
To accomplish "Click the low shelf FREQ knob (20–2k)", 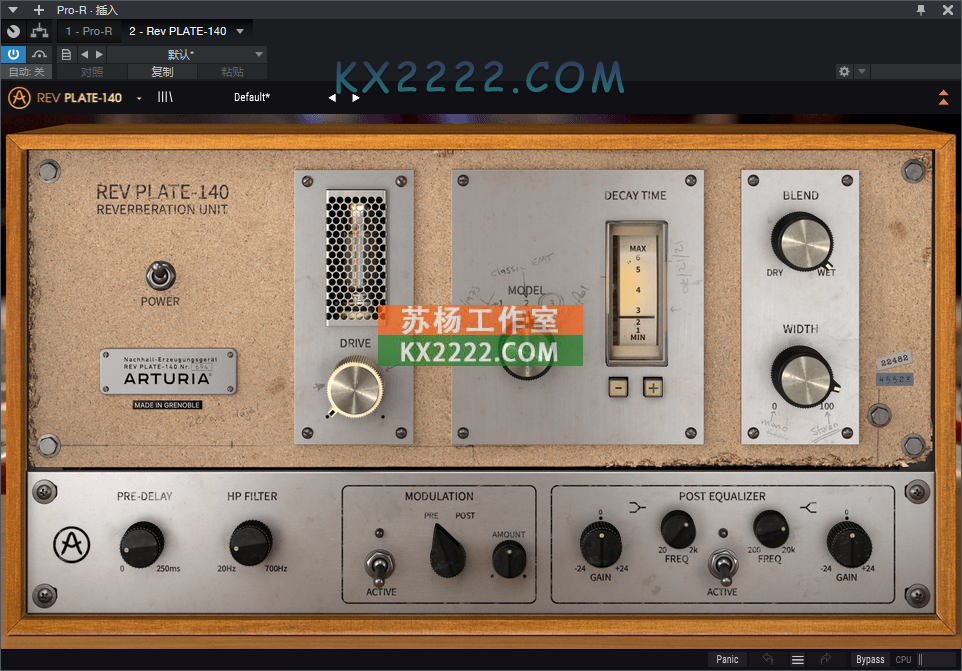I will (678, 529).
